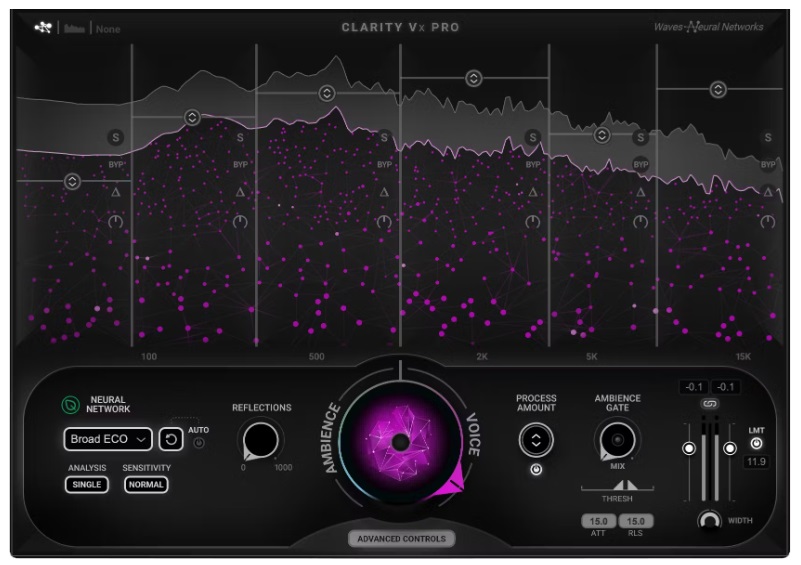Click the right output fader handle

click(730, 449)
